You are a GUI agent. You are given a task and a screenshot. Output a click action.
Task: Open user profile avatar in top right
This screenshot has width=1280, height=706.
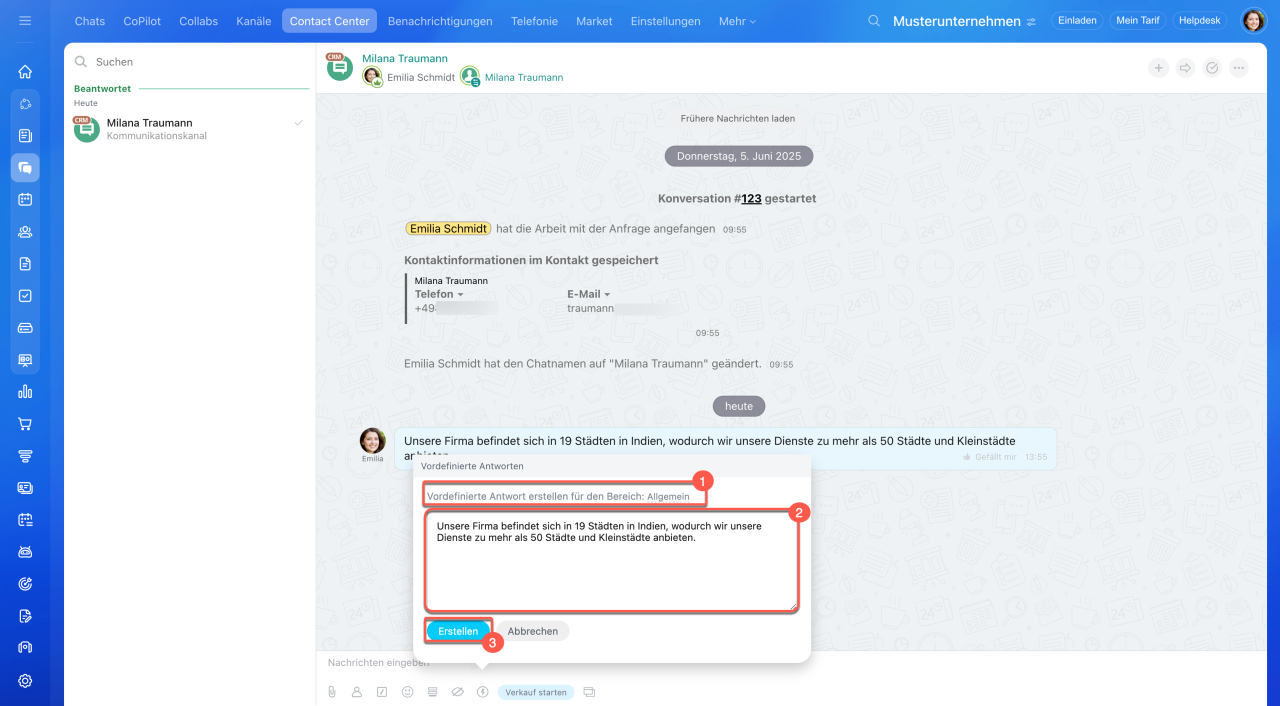tap(1254, 21)
